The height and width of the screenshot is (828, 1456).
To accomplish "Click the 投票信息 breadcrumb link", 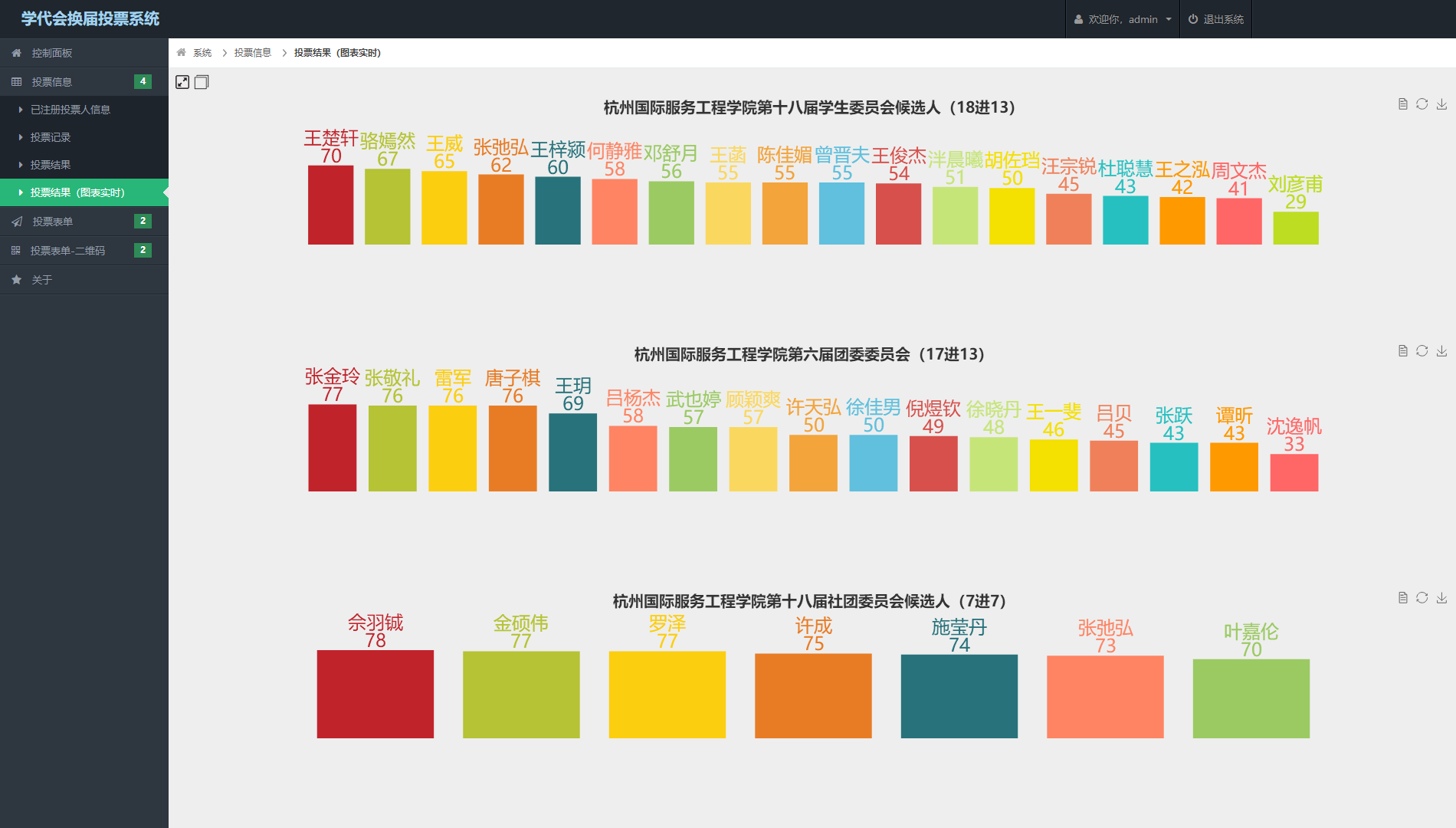I will click(253, 53).
